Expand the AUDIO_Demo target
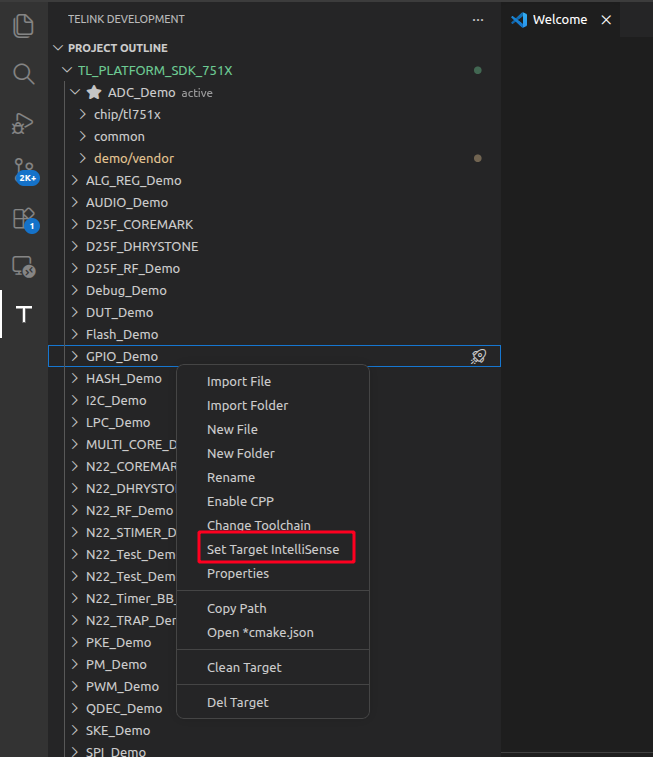The image size is (653, 757). point(75,202)
